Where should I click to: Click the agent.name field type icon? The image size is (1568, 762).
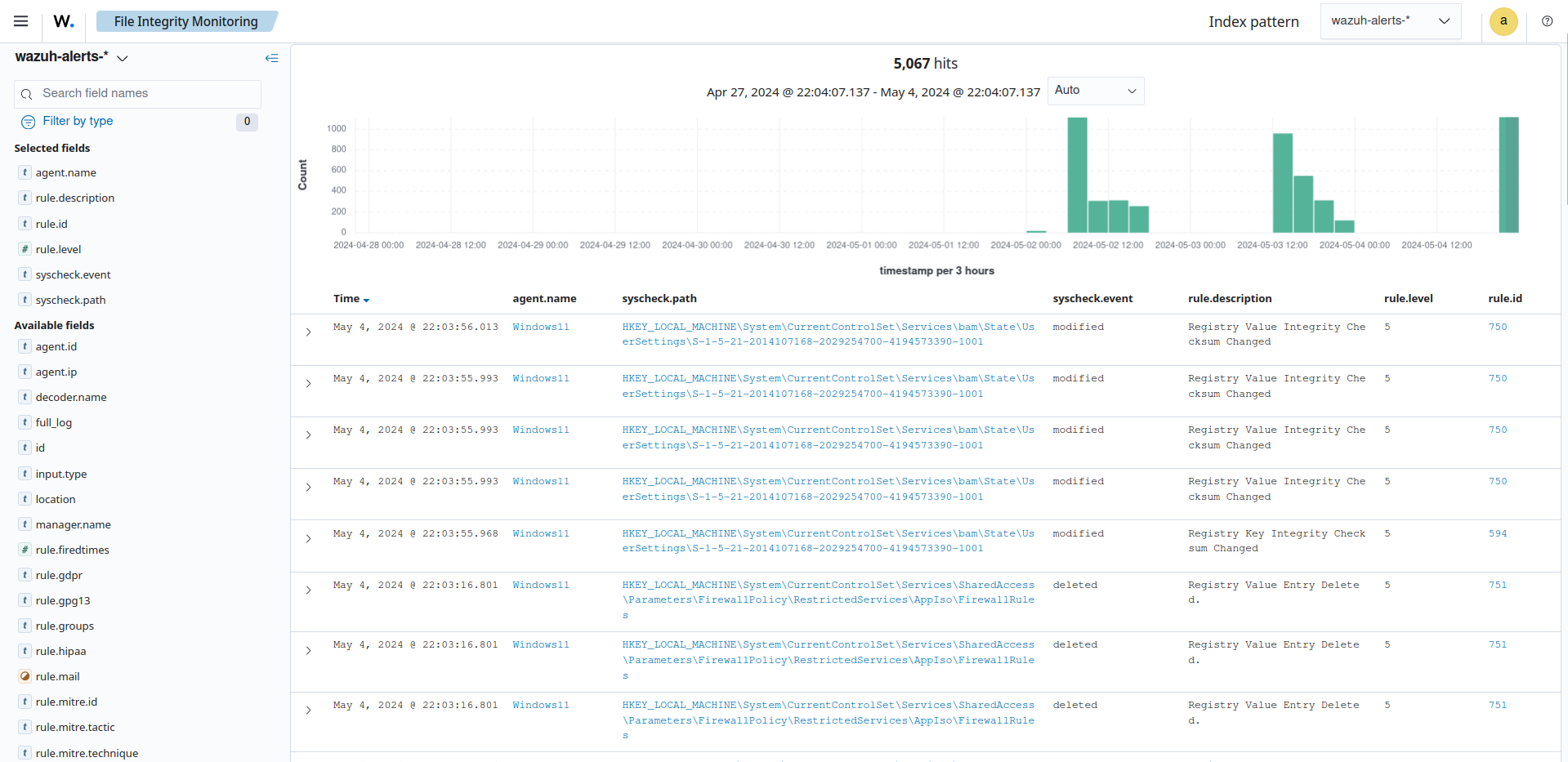[25, 172]
